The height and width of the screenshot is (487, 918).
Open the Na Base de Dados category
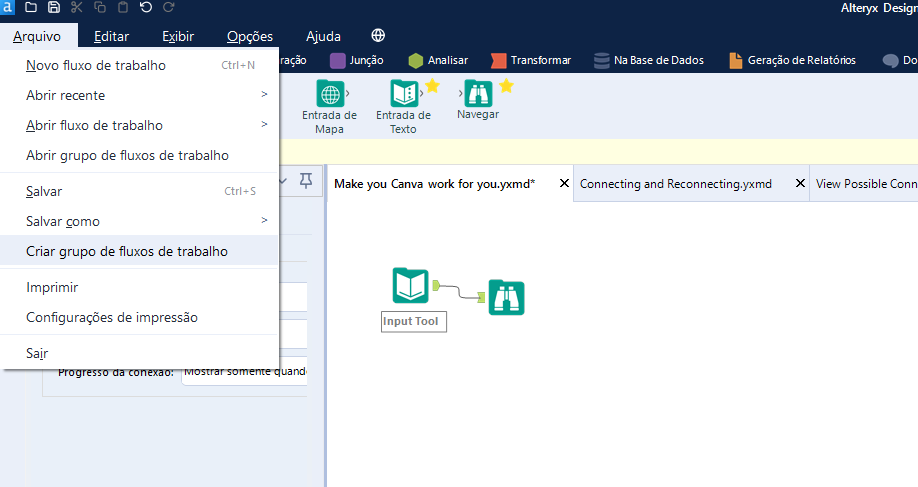pos(649,60)
